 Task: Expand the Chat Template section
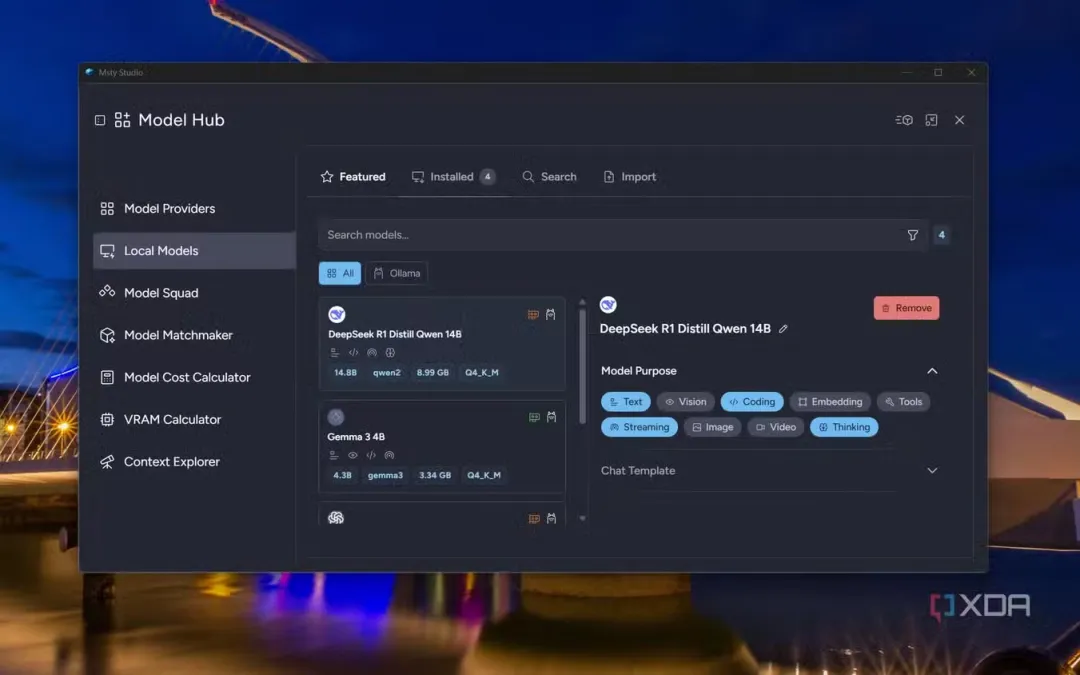coord(932,471)
